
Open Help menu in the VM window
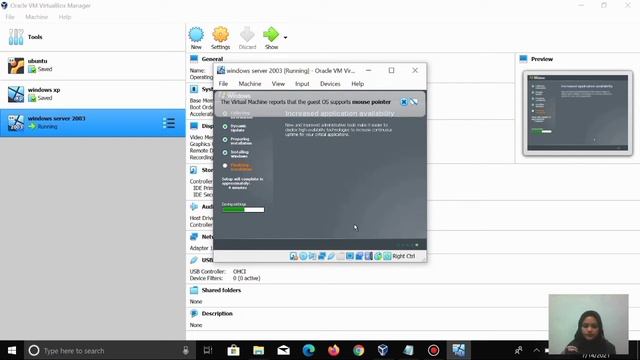358,84
